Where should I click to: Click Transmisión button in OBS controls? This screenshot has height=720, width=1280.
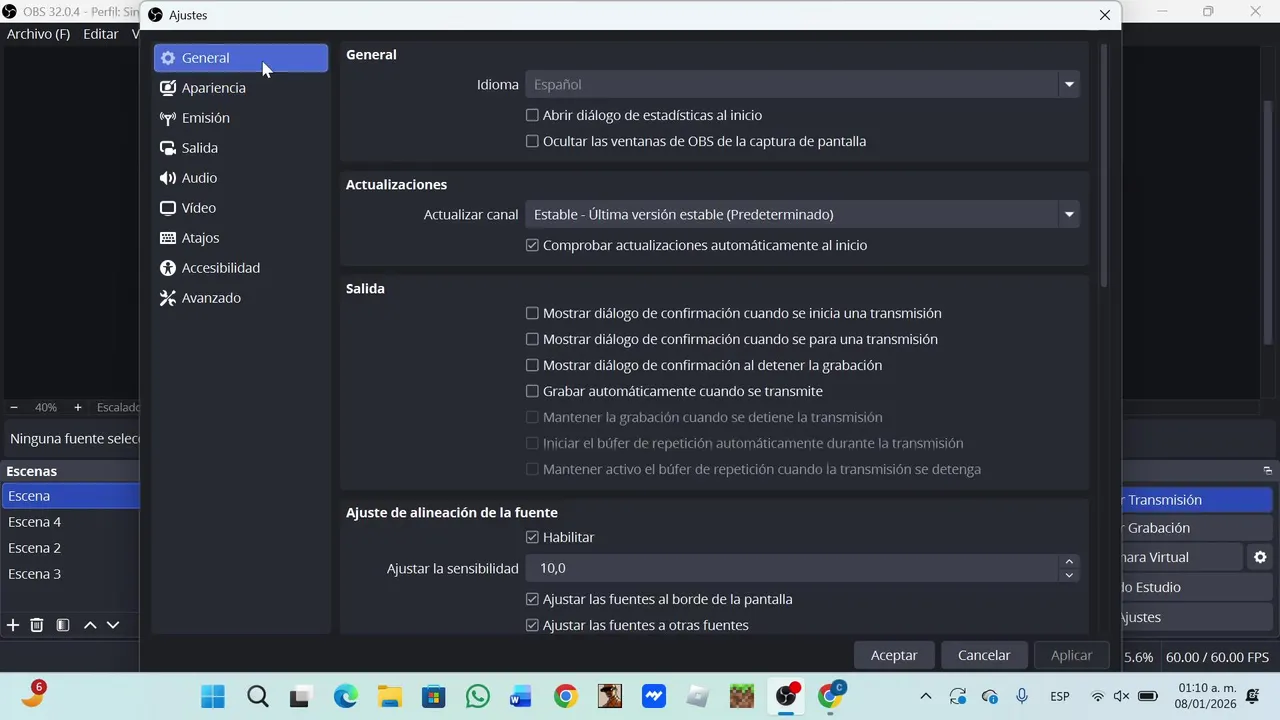(x=1195, y=500)
